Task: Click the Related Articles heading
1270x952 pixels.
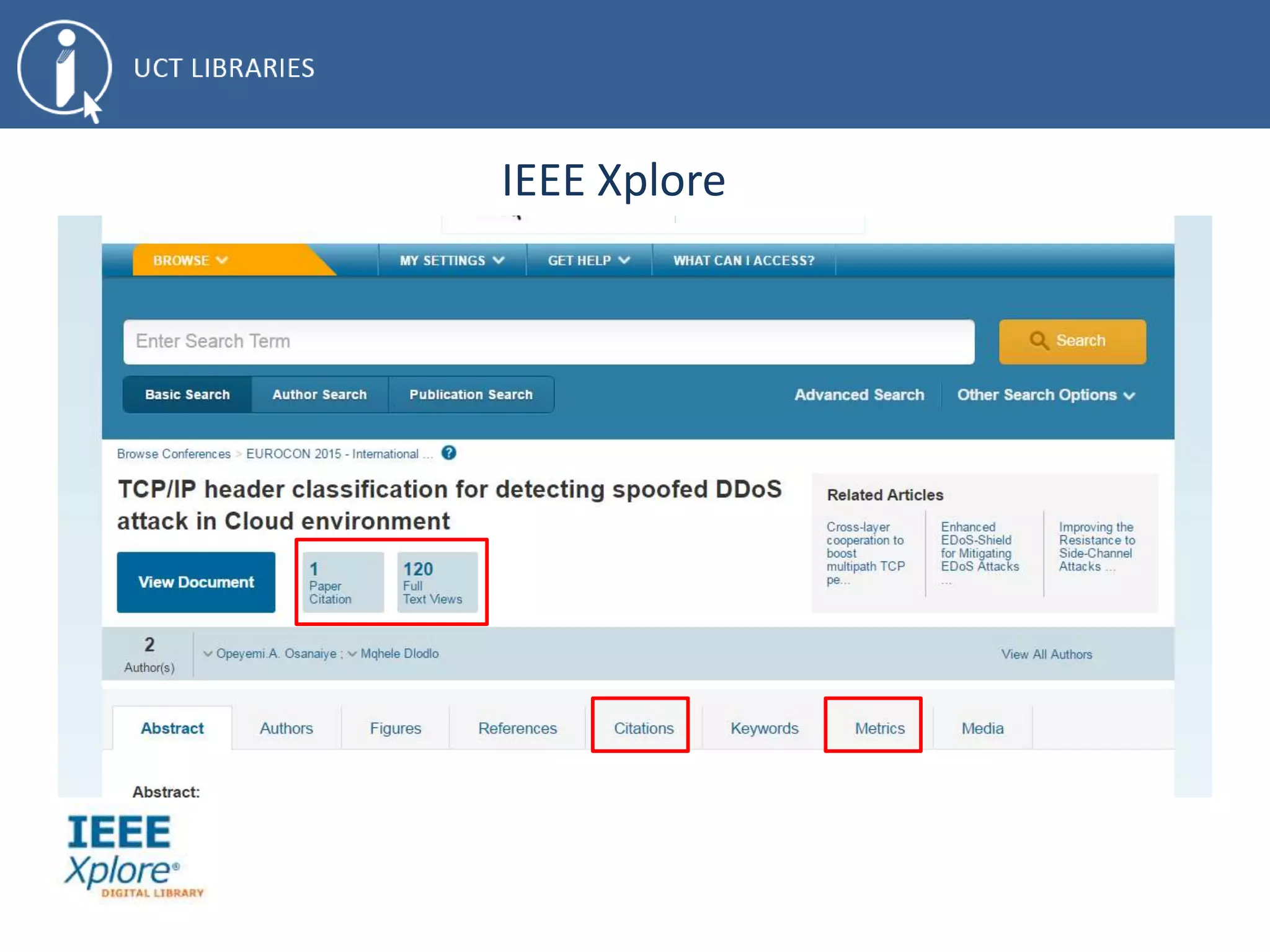Action: click(885, 495)
